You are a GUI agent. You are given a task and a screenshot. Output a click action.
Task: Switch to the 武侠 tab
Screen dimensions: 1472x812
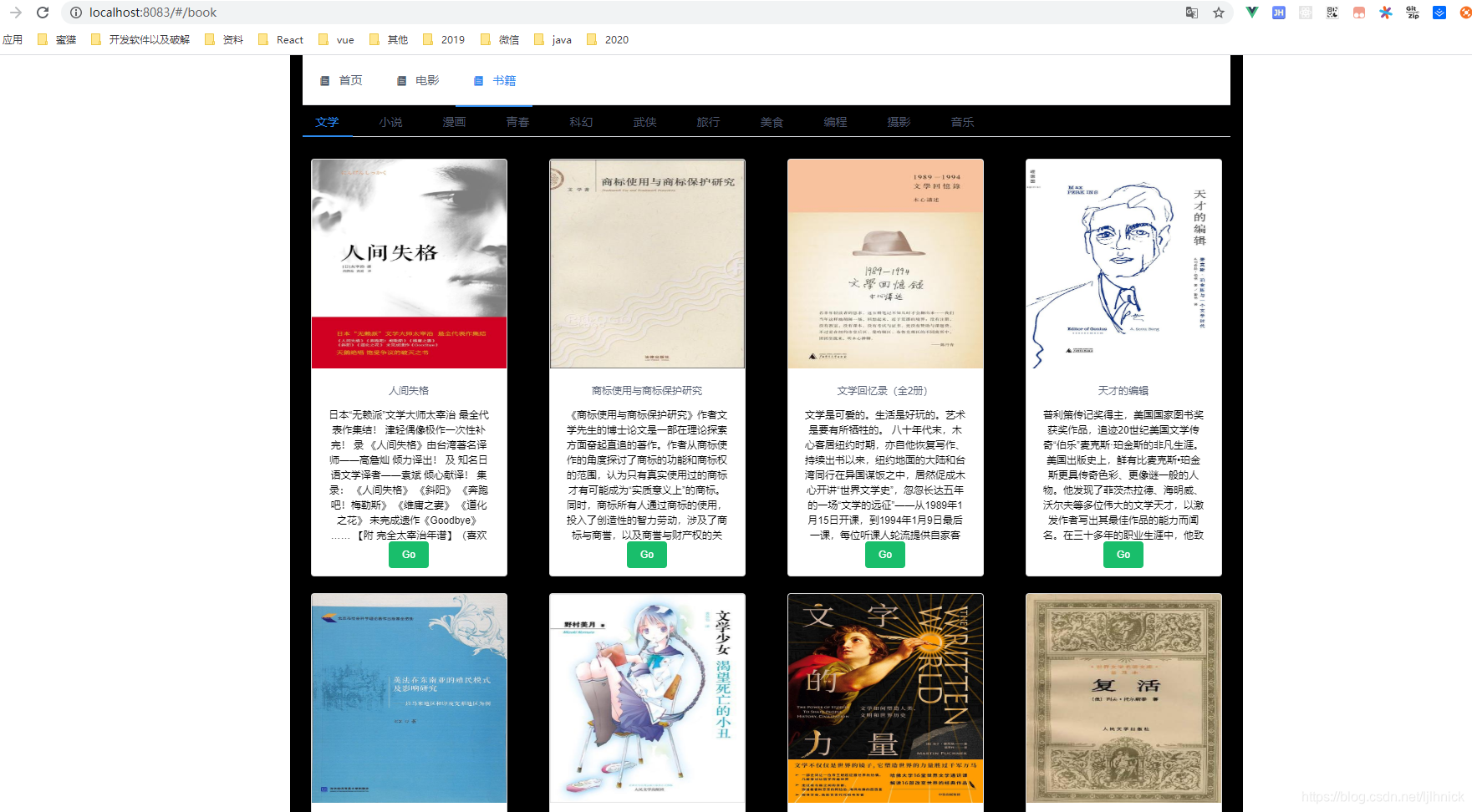[644, 122]
